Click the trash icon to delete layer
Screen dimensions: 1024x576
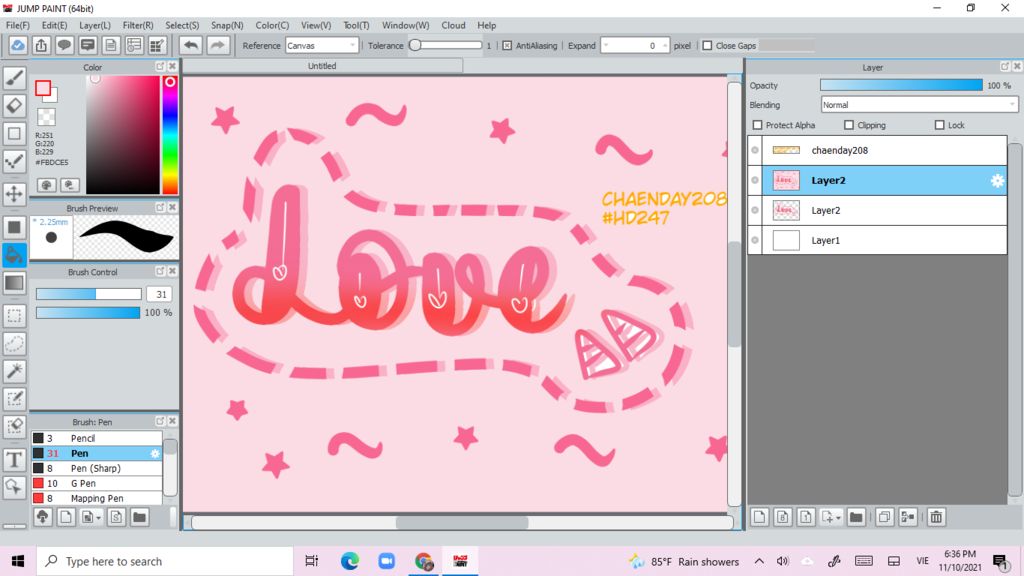point(936,517)
